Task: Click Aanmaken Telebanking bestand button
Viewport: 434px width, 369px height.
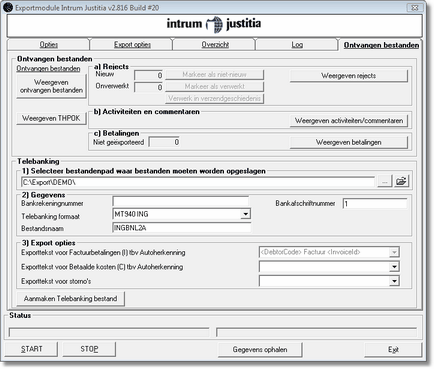Action: pos(71,299)
